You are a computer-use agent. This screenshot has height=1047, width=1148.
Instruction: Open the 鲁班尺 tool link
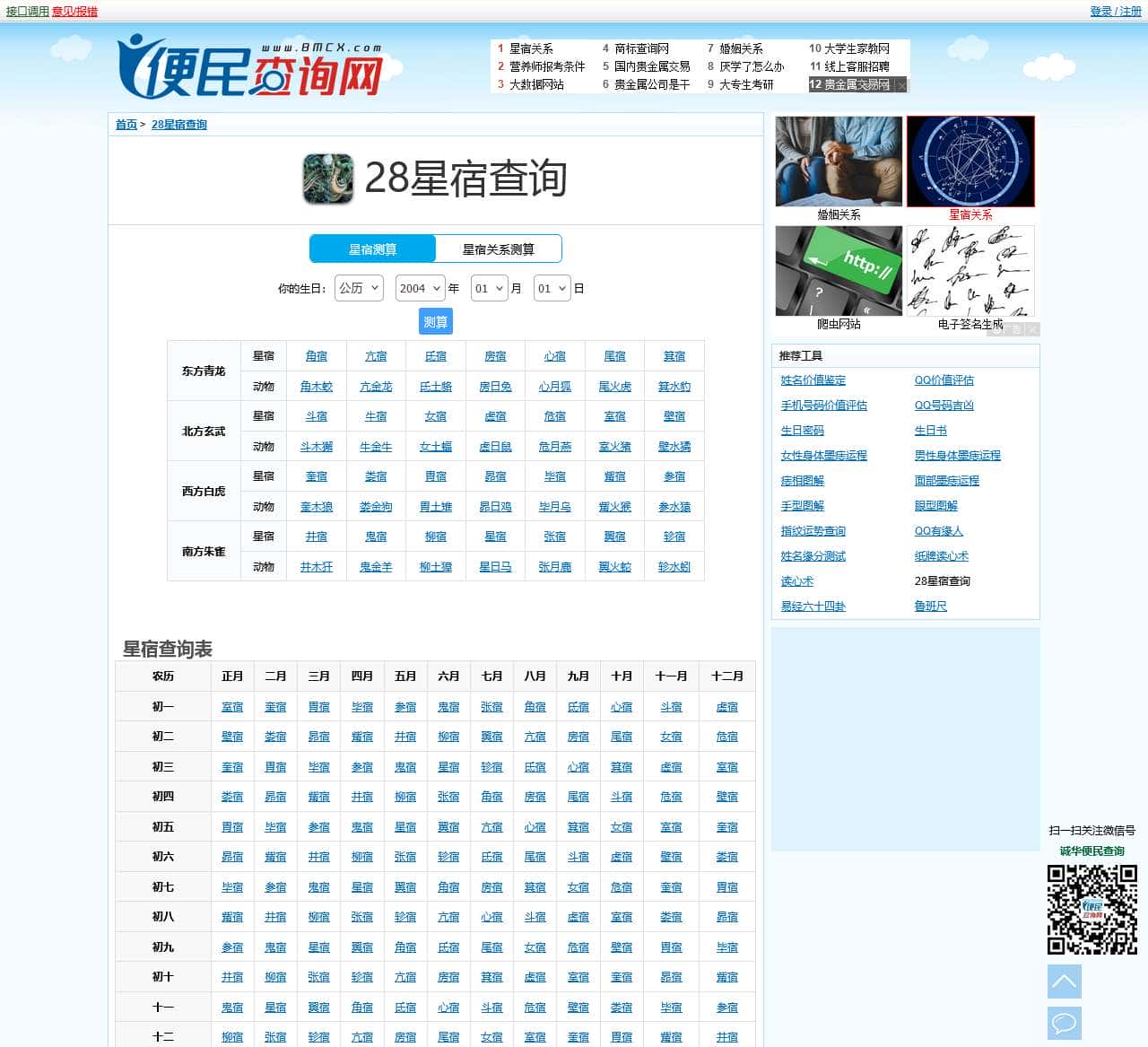click(x=931, y=606)
